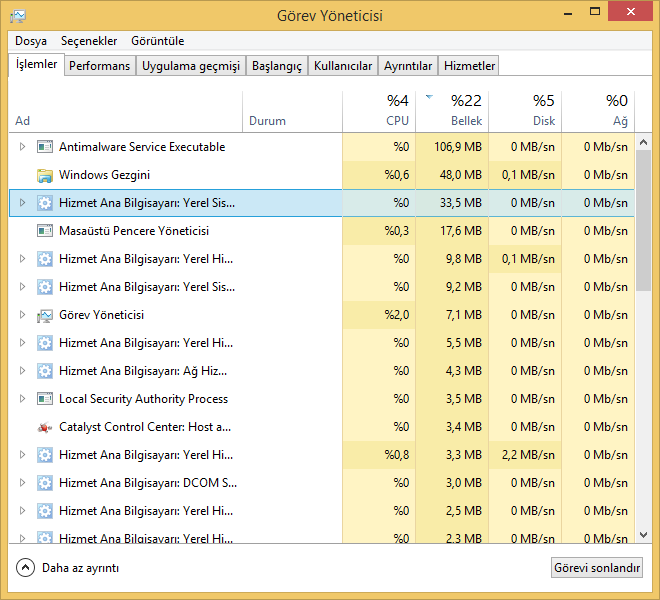The width and height of the screenshot is (660, 600).
Task: Click the Antimalware Service Executable process icon
Action: (x=45, y=147)
